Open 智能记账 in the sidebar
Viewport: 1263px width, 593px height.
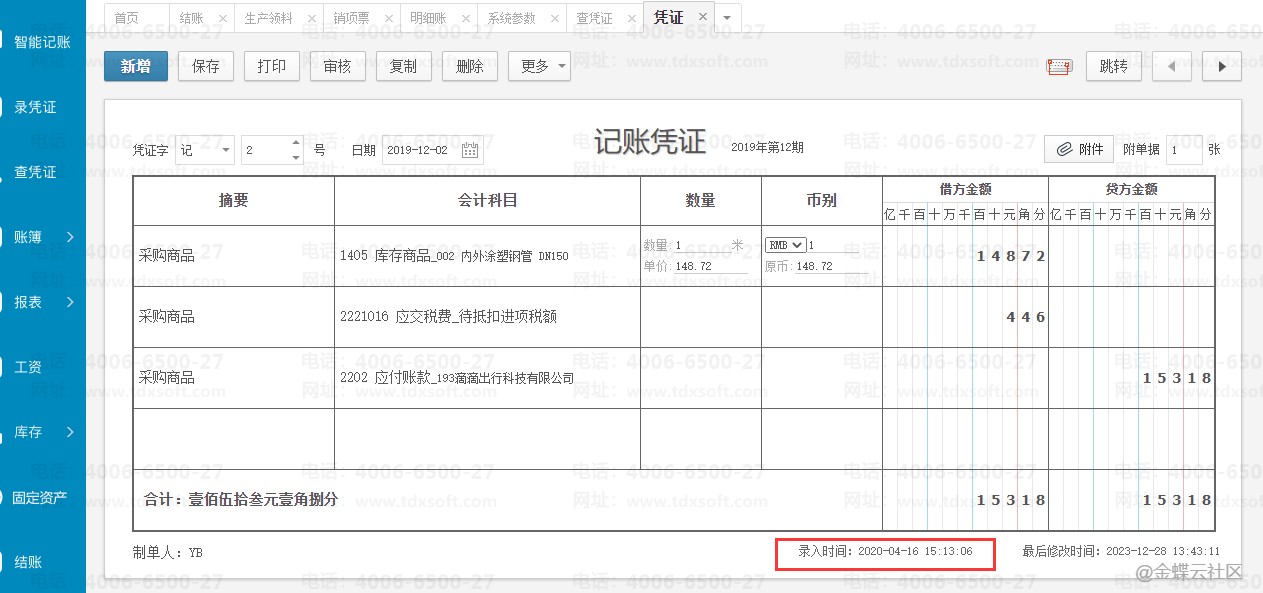pyautogui.click(x=42, y=42)
